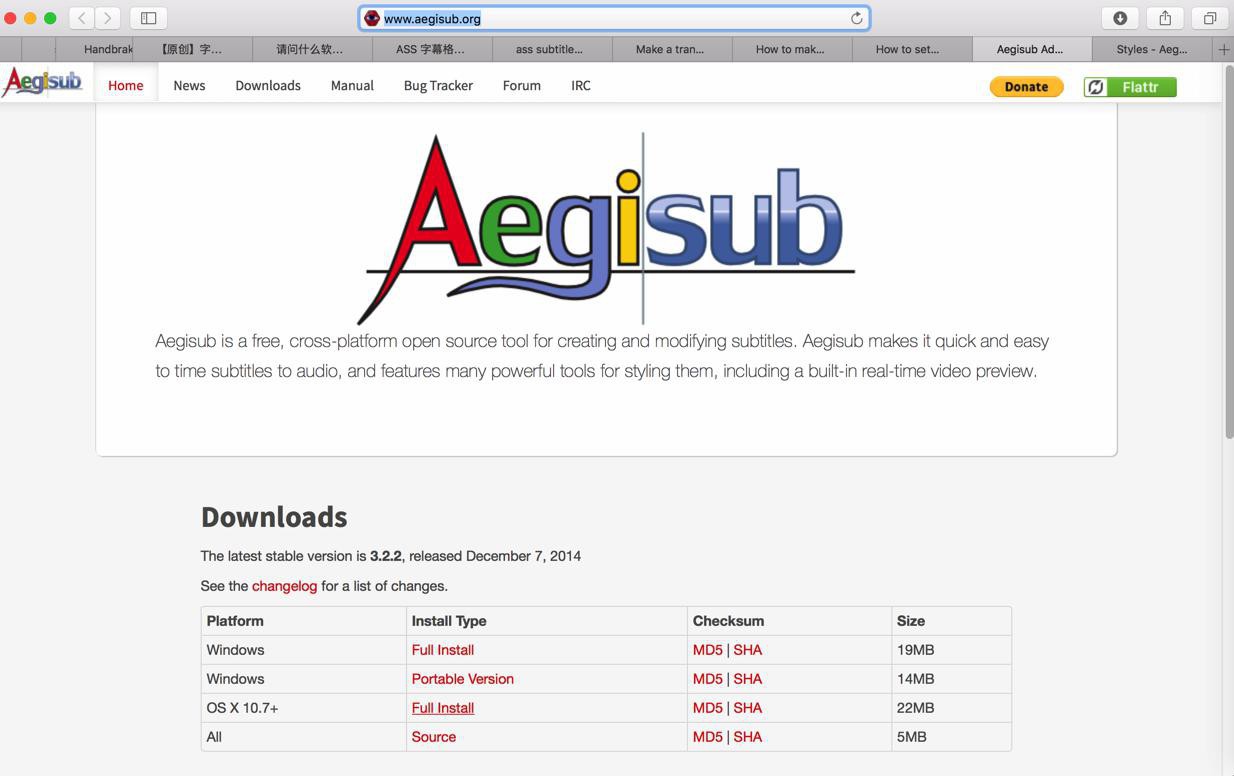
Task: Reload the page using the refresh icon
Action: coord(856,18)
